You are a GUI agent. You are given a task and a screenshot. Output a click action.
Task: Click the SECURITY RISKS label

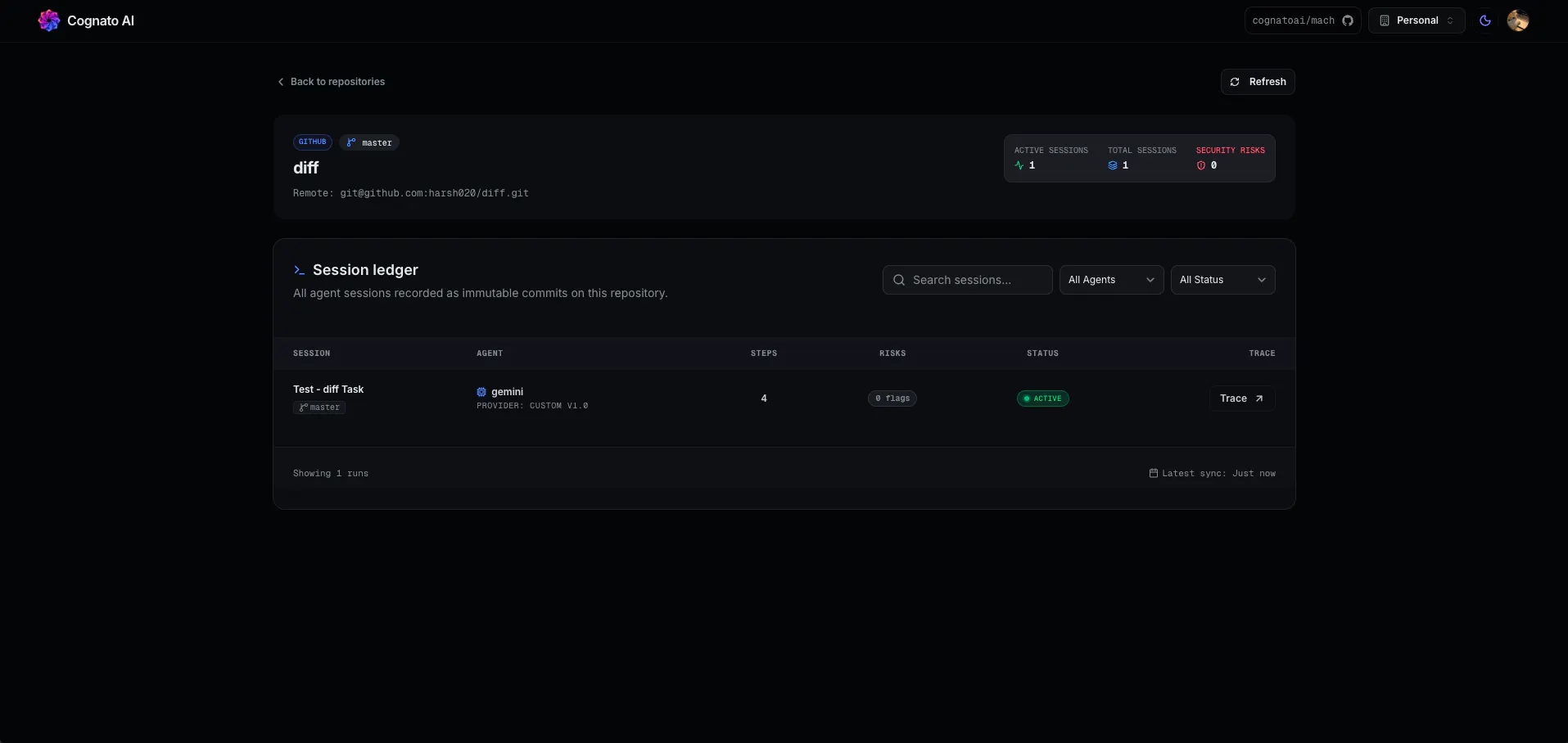pos(1231,151)
